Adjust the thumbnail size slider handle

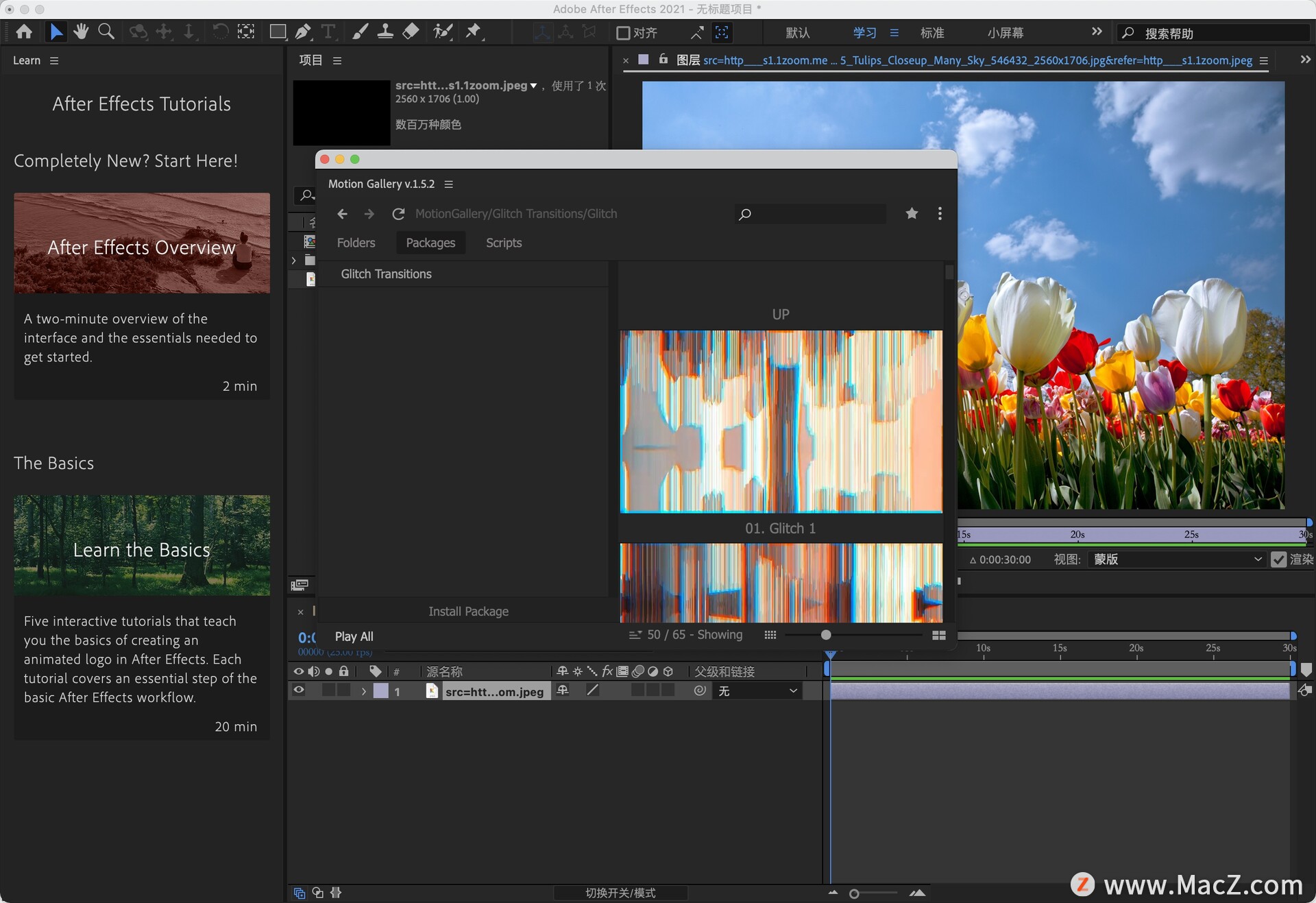pos(826,635)
